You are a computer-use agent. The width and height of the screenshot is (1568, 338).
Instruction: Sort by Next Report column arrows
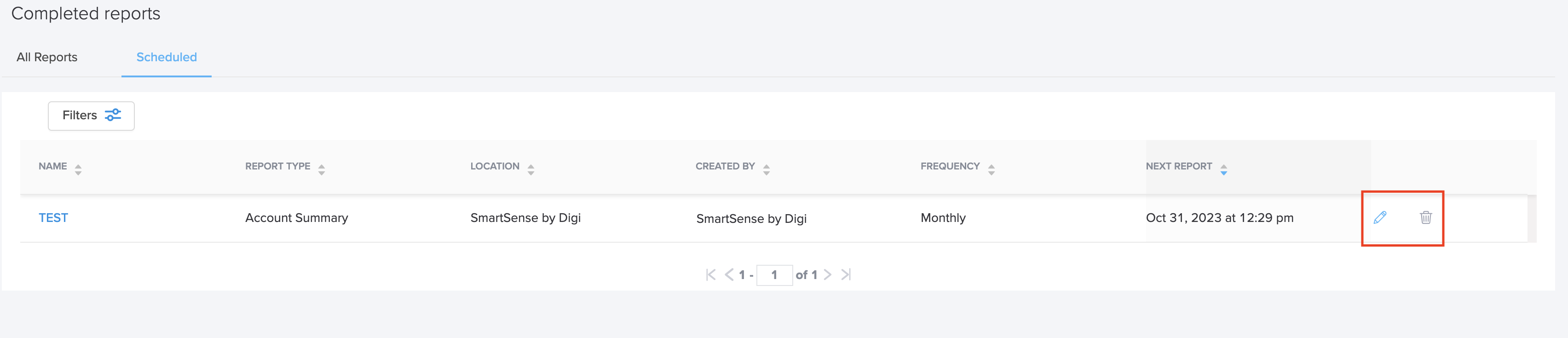click(1223, 169)
